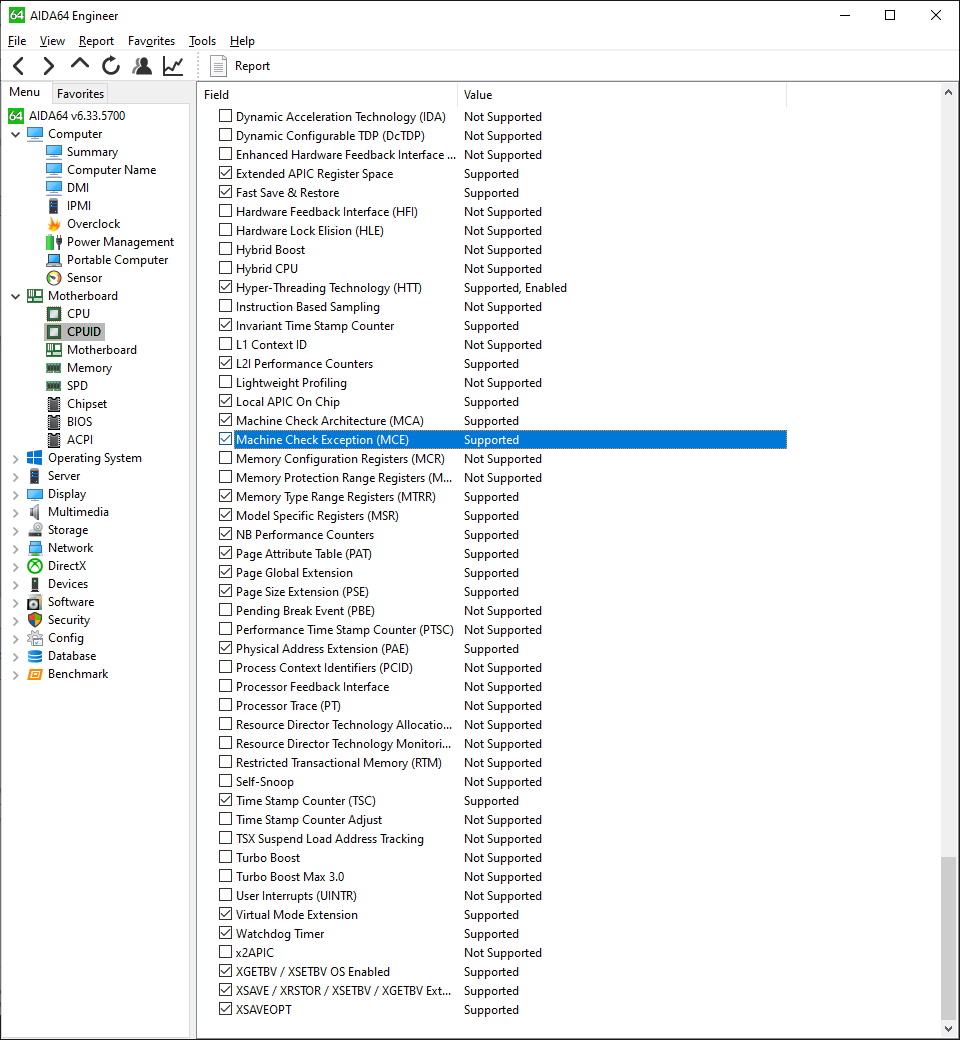Click the scrollbar down arrow
This screenshot has width=960, height=1040.
tap(949, 1029)
